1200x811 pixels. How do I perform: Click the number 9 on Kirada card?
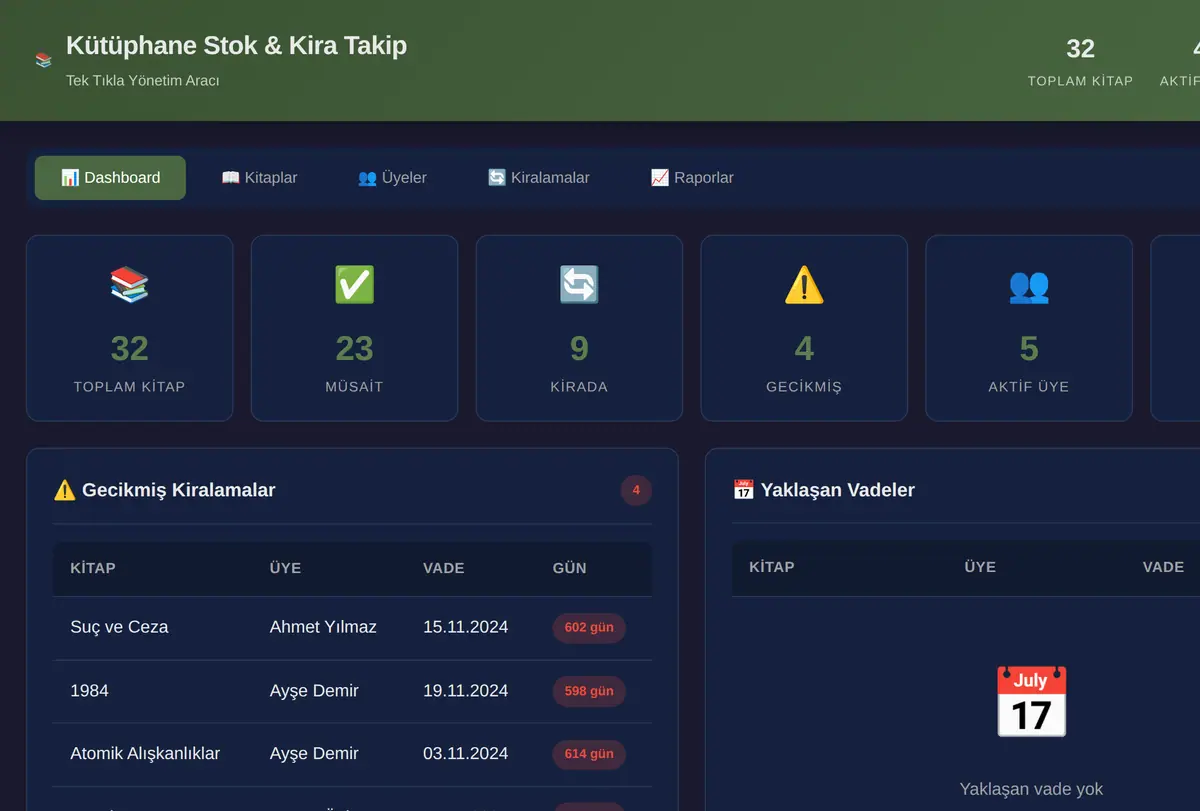tap(579, 348)
